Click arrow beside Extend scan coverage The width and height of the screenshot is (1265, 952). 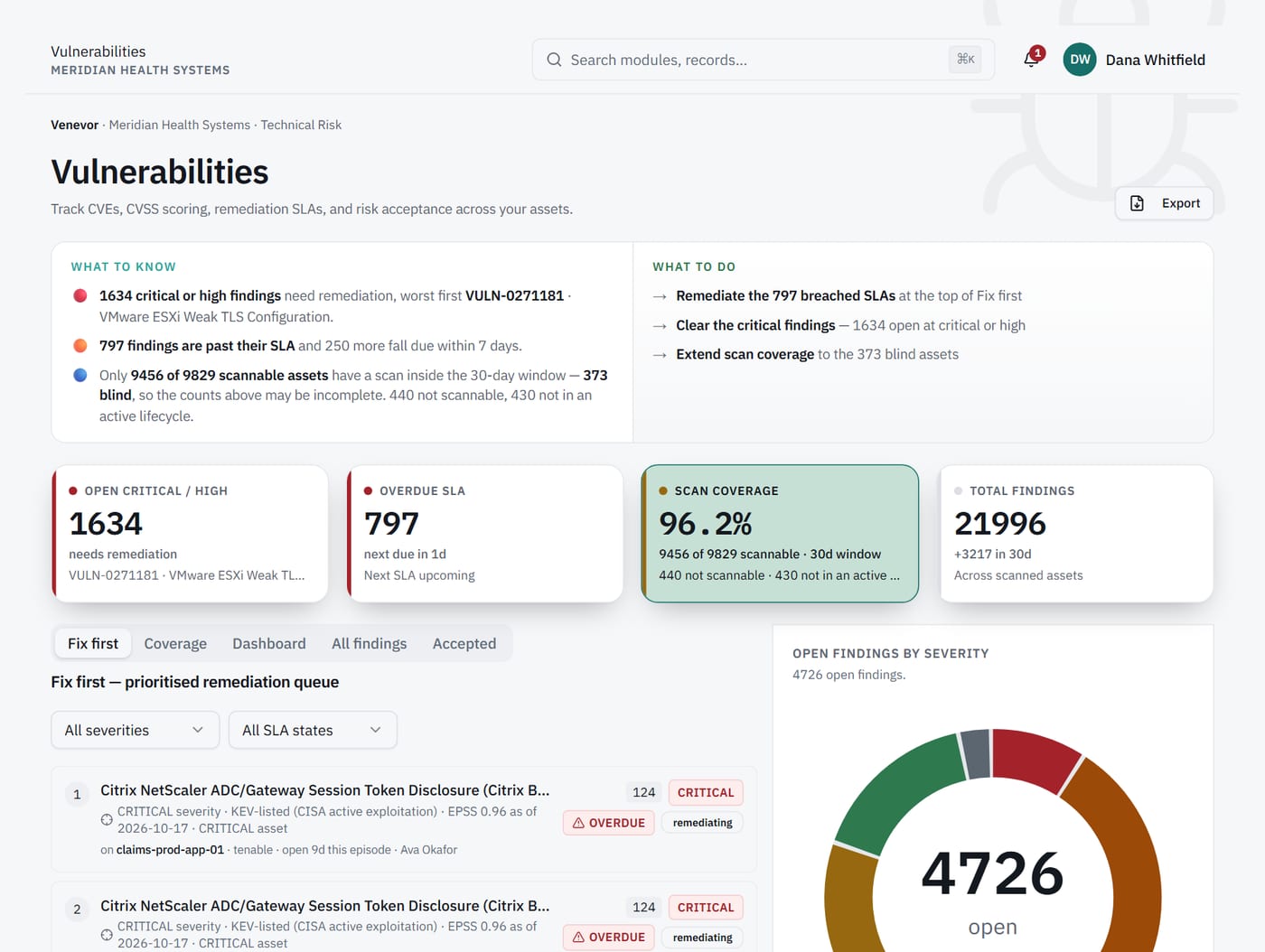click(x=660, y=355)
